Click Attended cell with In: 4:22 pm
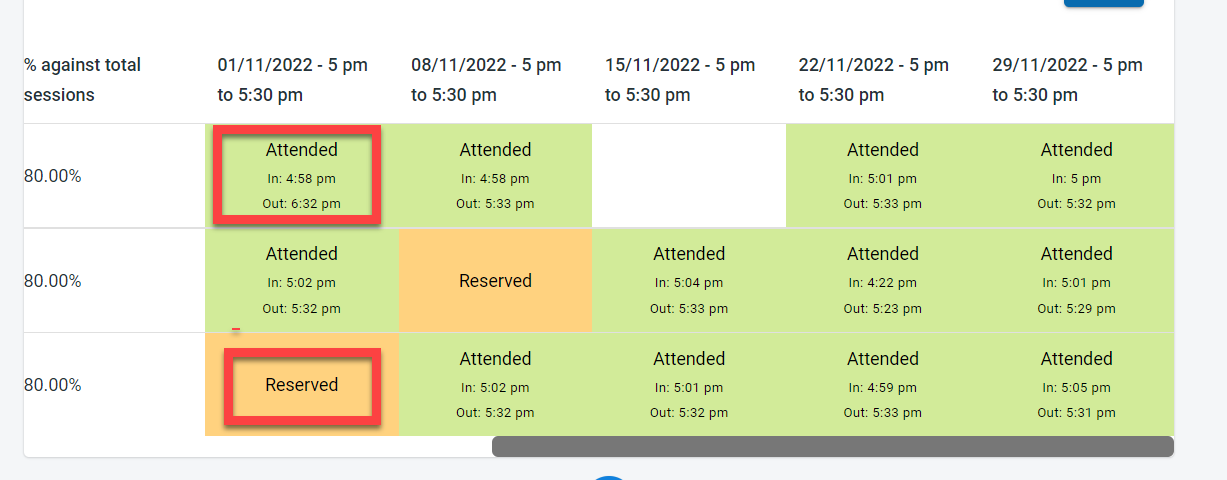 tap(883, 281)
